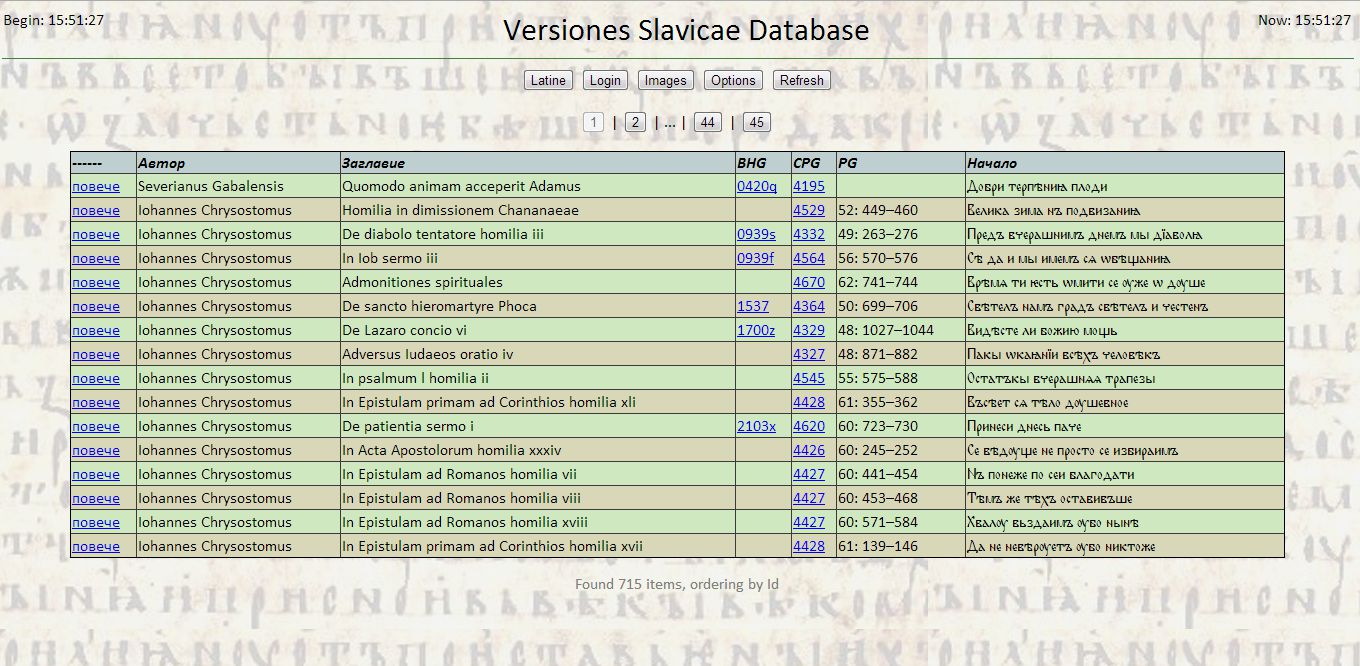The width and height of the screenshot is (1360, 666).
Task: Open CPG 4427 in Romanos homilia vii row
Action: (809, 474)
